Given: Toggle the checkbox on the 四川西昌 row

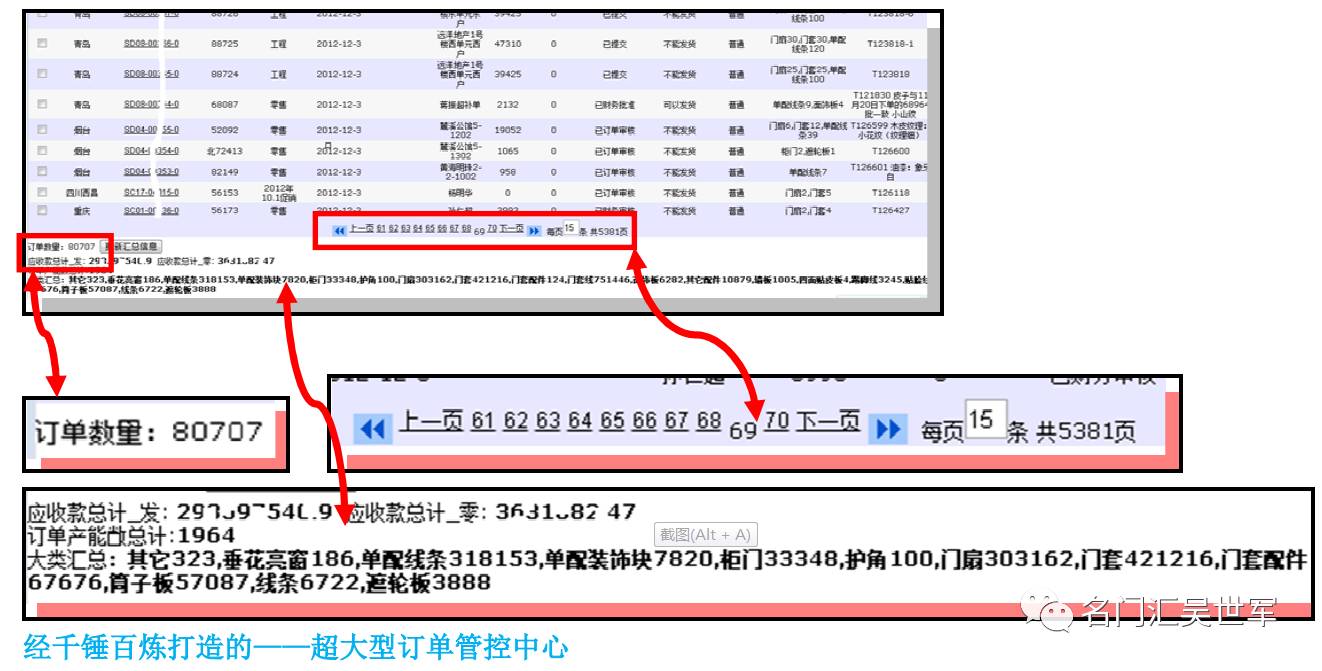Looking at the screenshot, I should click(42, 192).
